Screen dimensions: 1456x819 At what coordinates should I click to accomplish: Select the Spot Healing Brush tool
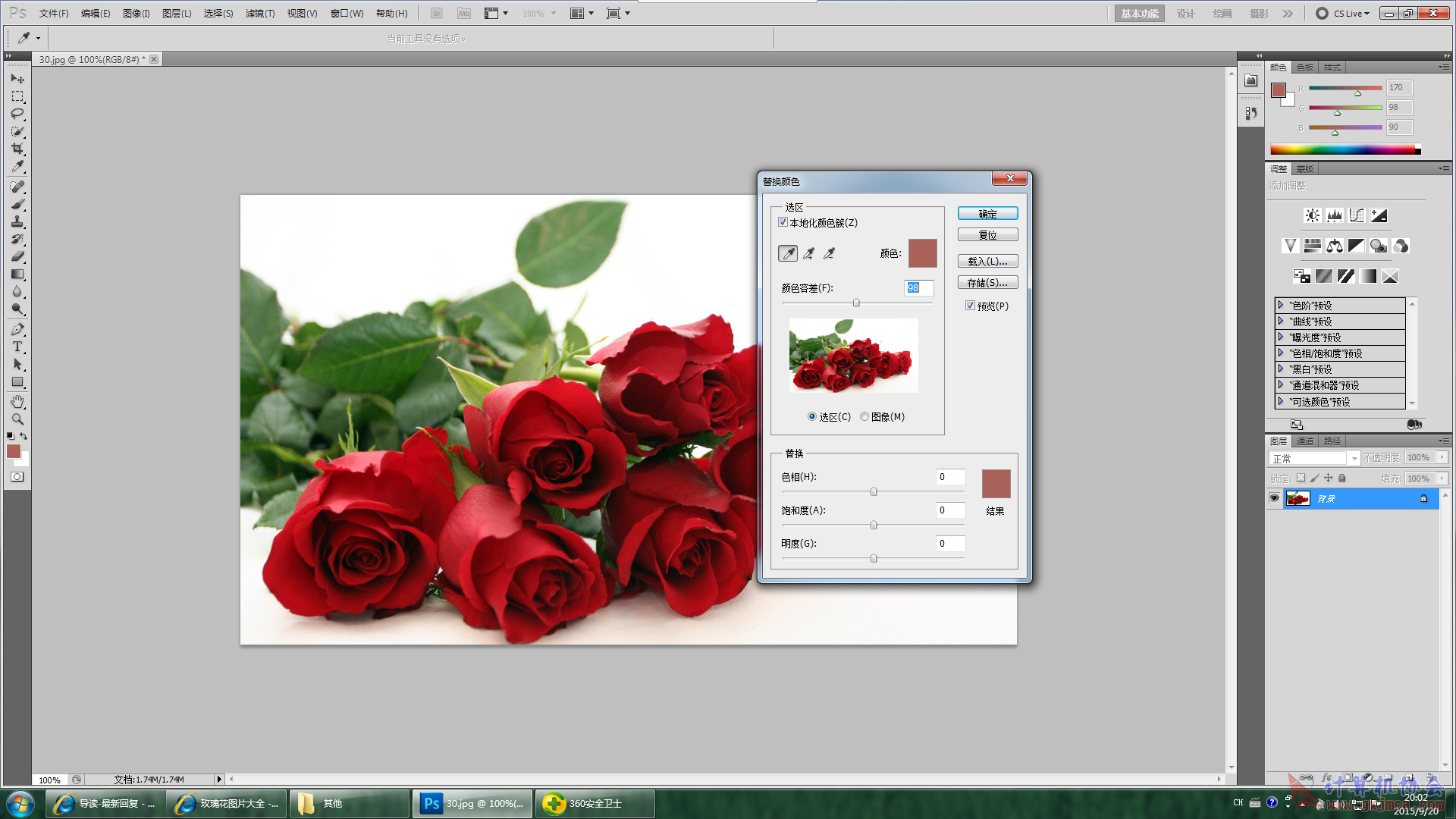tap(17, 187)
